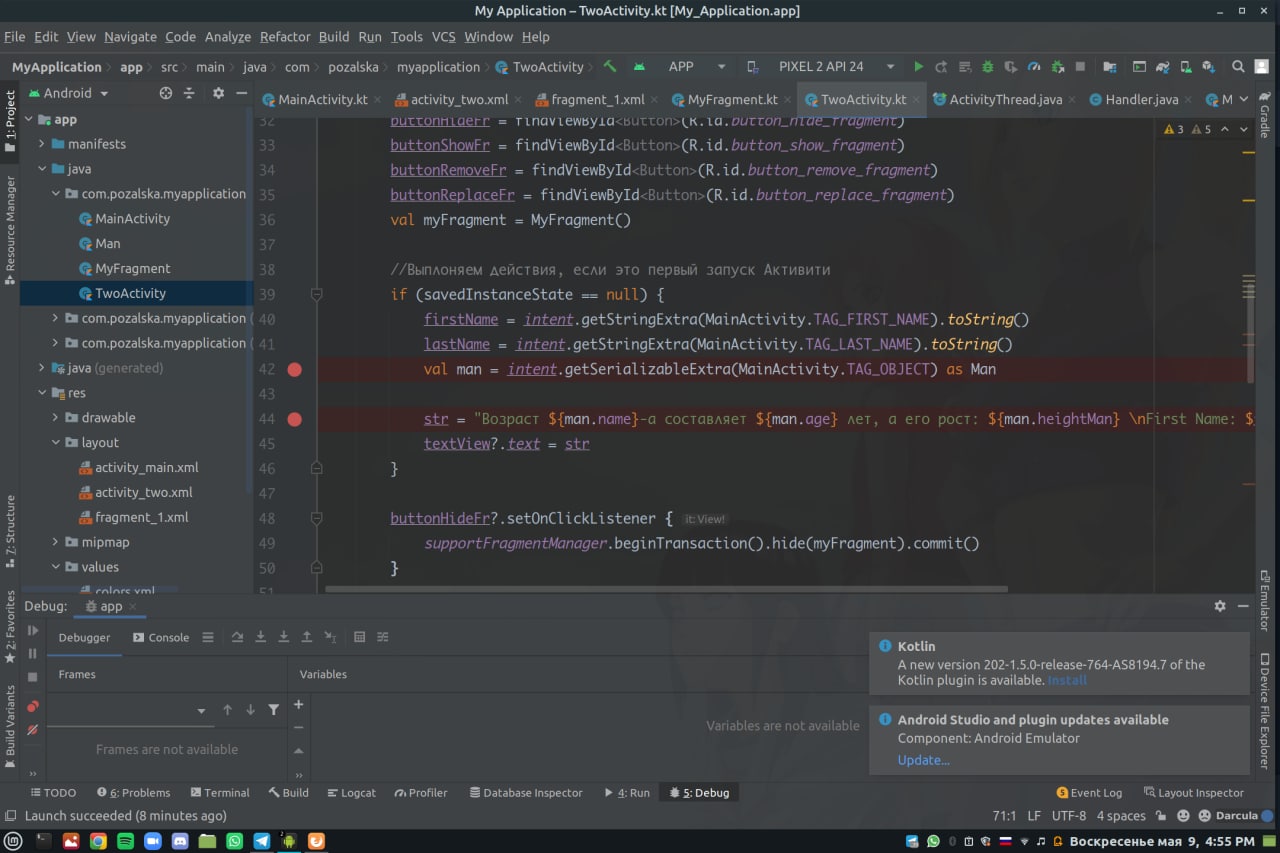This screenshot has width=1280, height=853.
Task: Collapse the res folder
Action: (x=42, y=393)
